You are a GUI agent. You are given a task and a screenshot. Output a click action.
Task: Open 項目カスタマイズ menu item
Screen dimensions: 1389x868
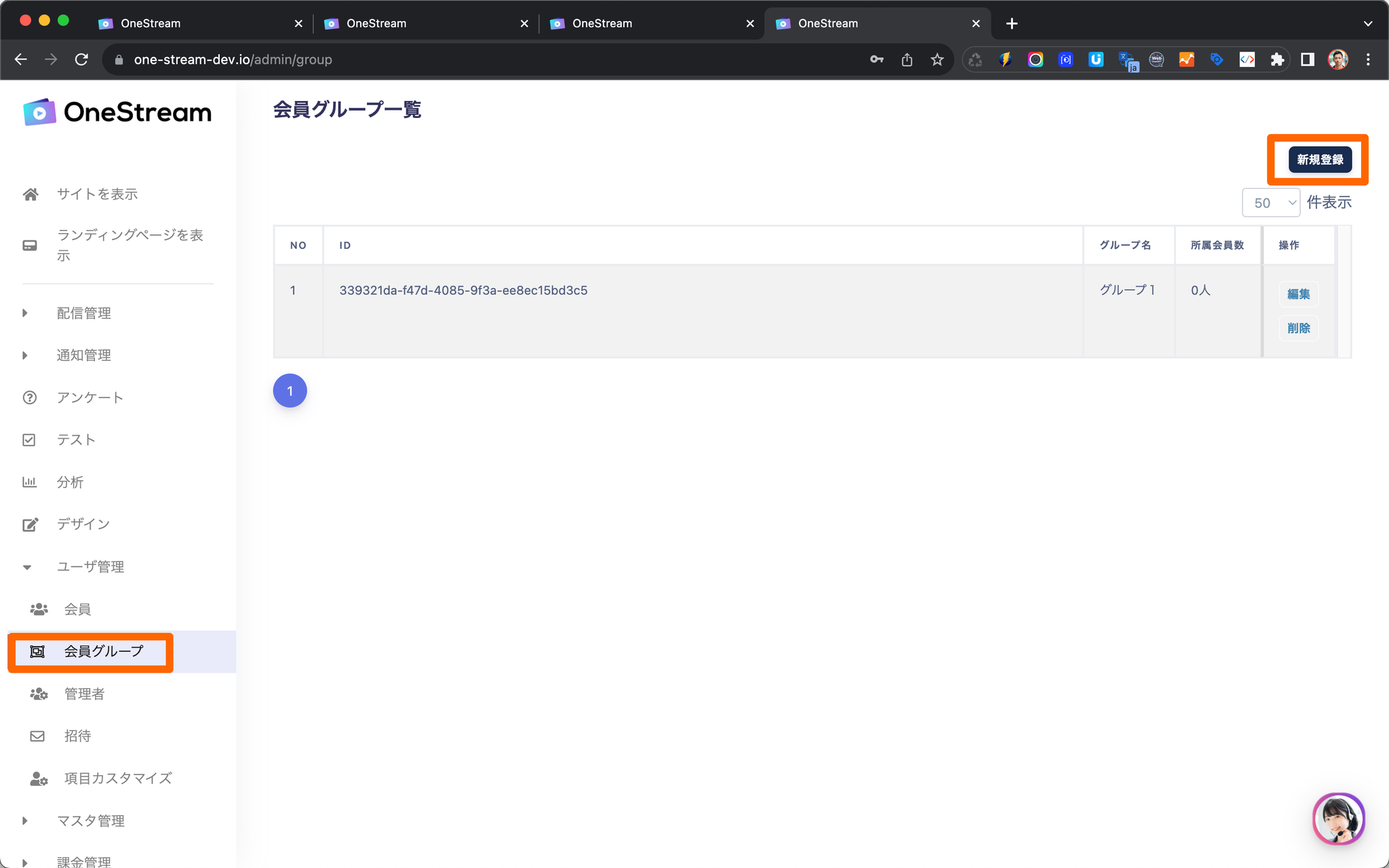pos(117,778)
